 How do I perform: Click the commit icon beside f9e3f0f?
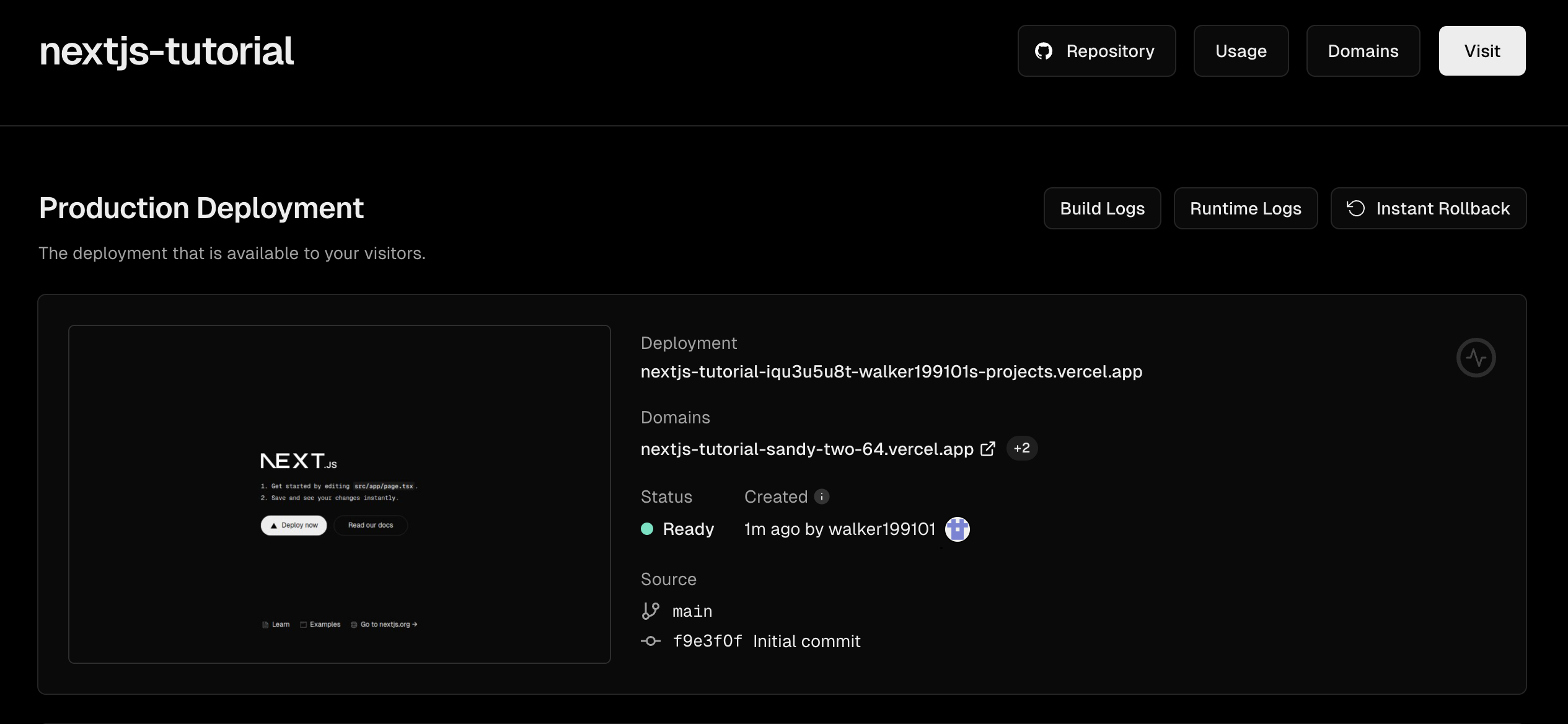coord(650,641)
